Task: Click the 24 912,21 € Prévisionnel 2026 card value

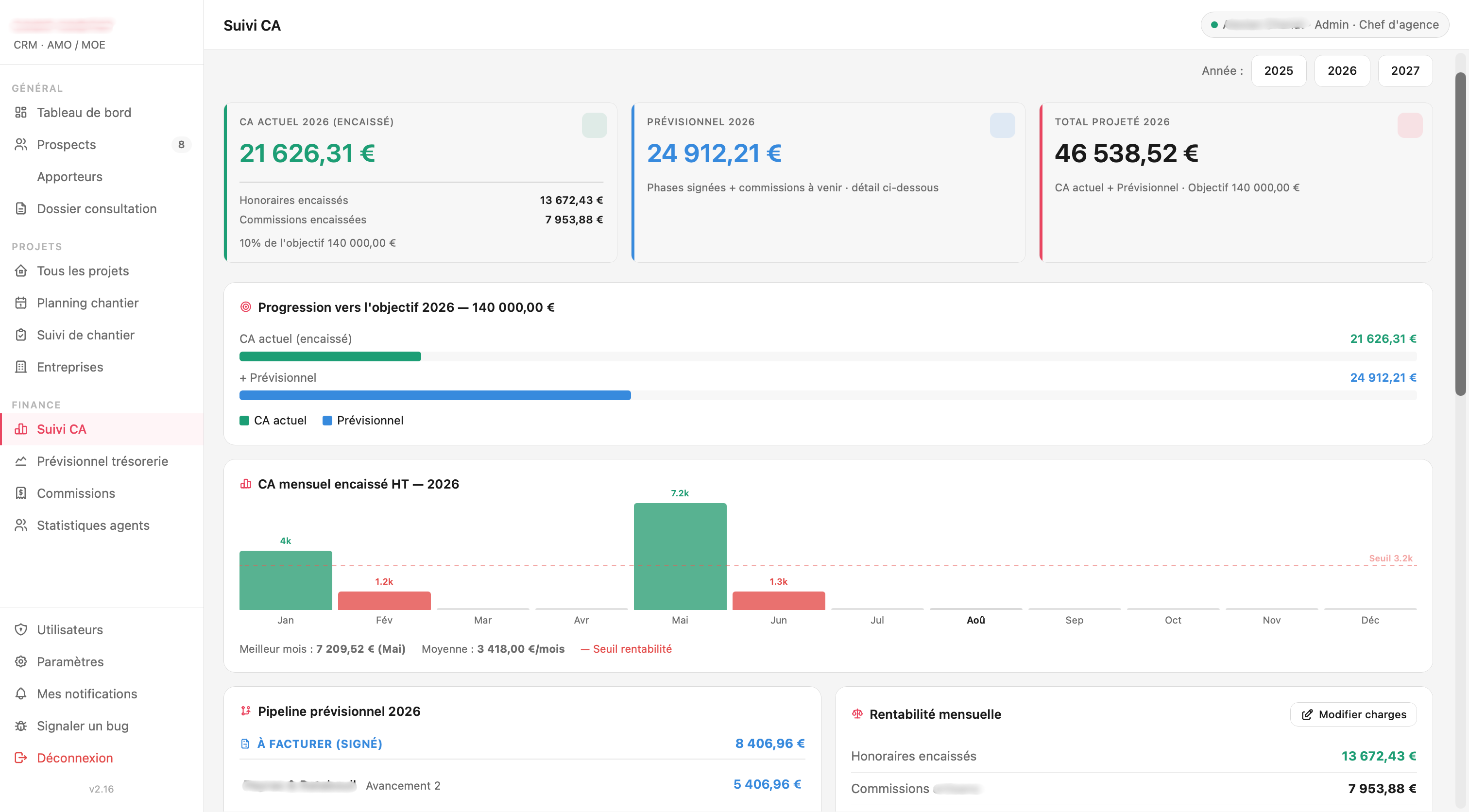Action: pyautogui.click(x=714, y=153)
